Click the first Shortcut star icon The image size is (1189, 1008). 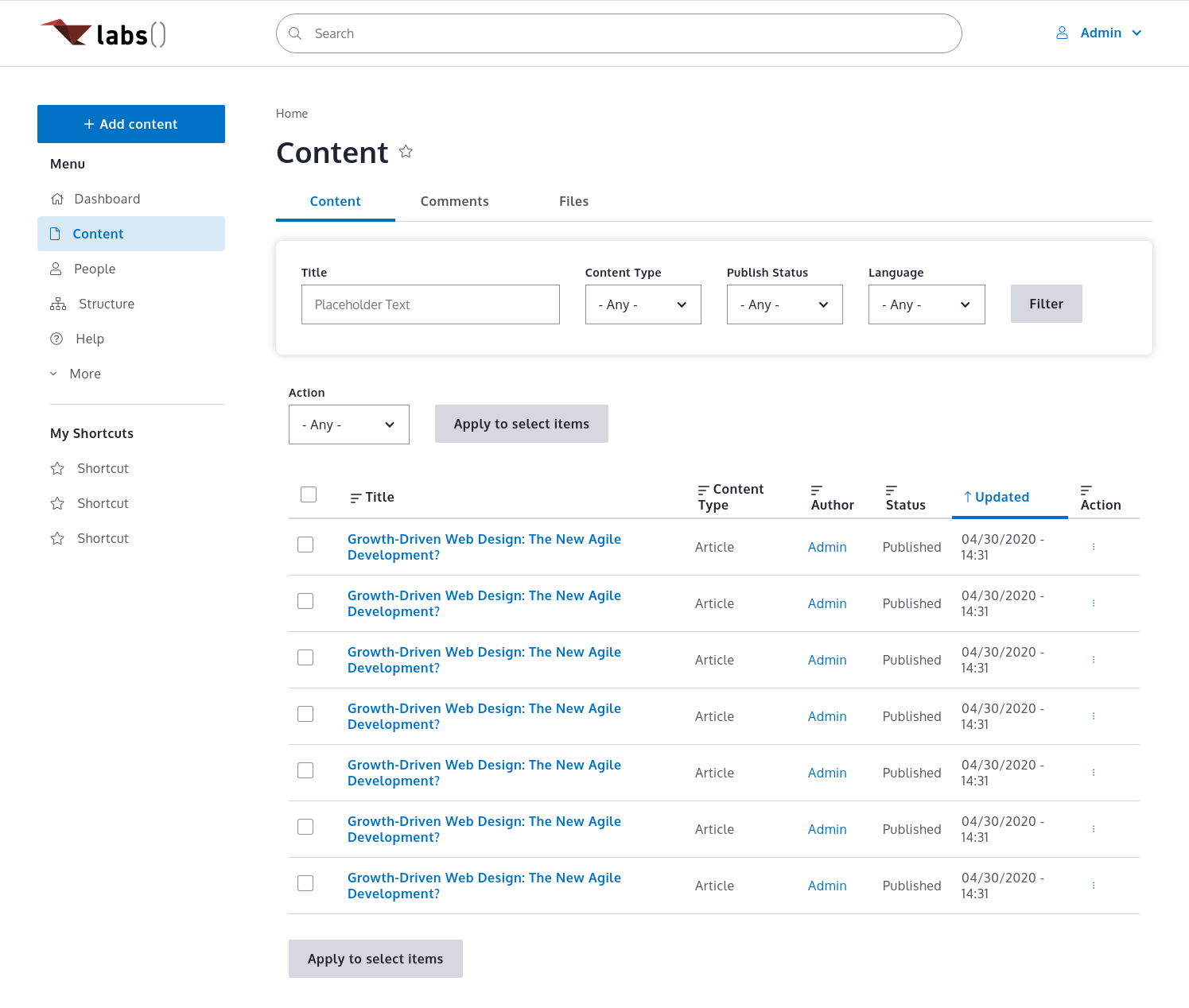point(57,468)
